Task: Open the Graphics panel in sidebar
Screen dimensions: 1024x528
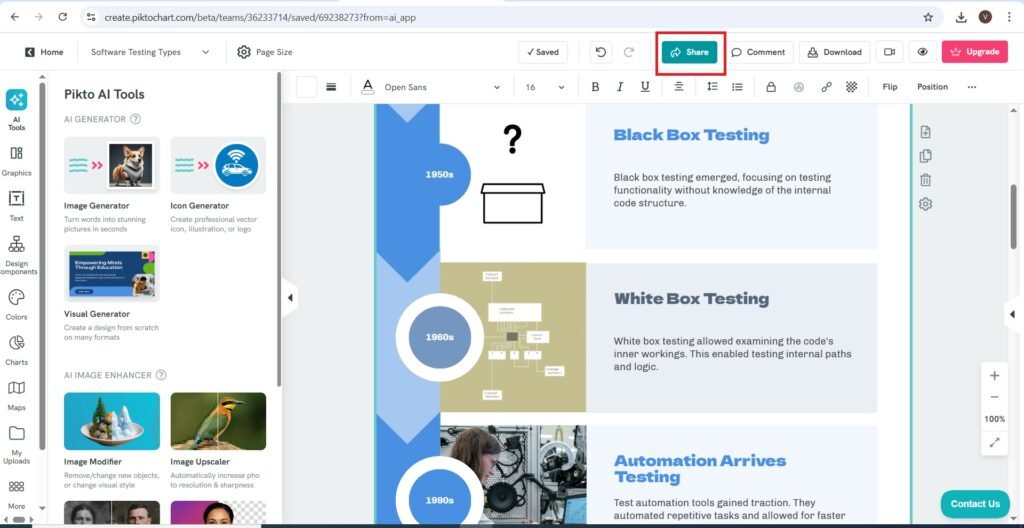Action: pyautogui.click(x=16, y=160)
